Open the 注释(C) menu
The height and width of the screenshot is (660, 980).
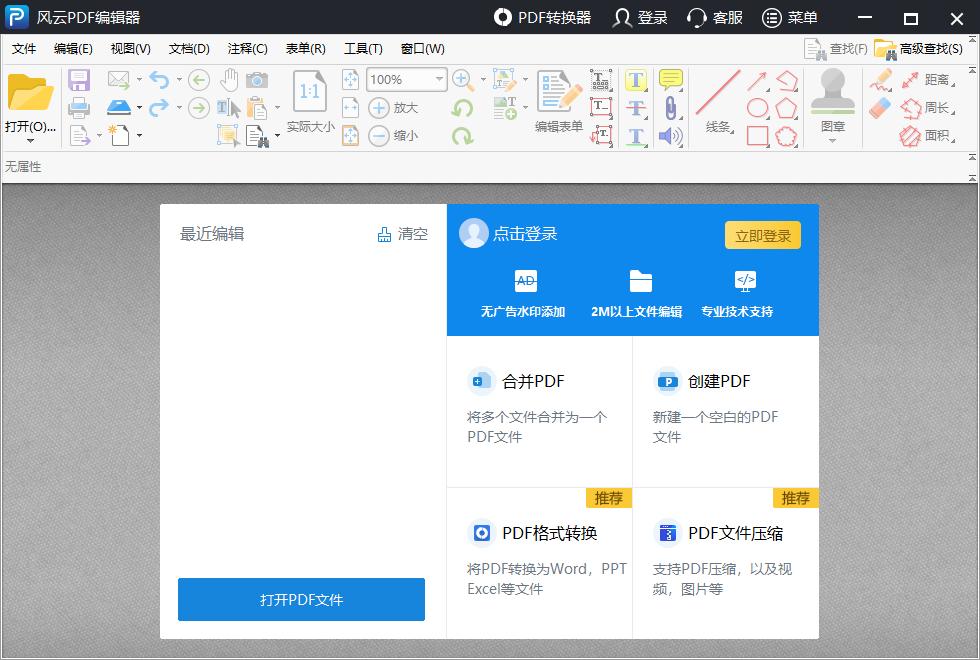[x=246, y=48]
